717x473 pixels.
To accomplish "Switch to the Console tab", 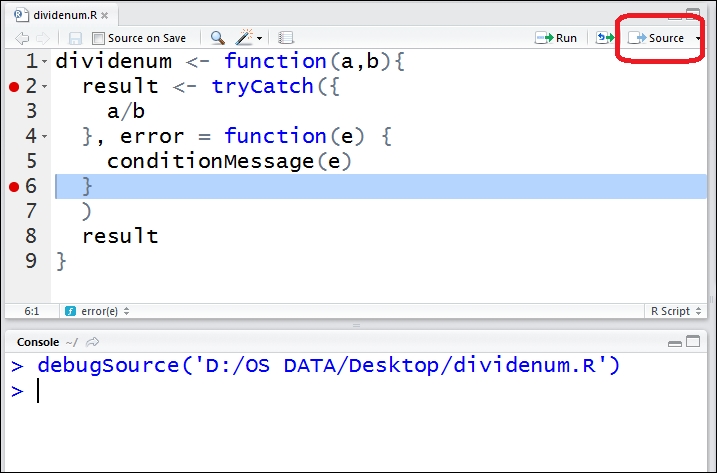I will 38,342.
